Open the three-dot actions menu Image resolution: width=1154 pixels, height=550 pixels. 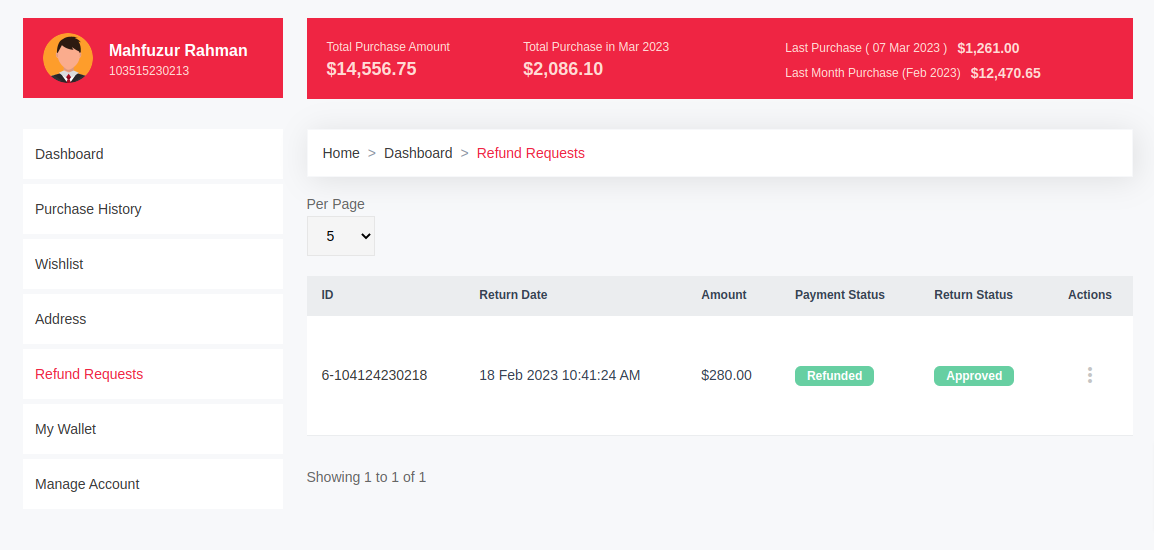[x=1089, y=375]
